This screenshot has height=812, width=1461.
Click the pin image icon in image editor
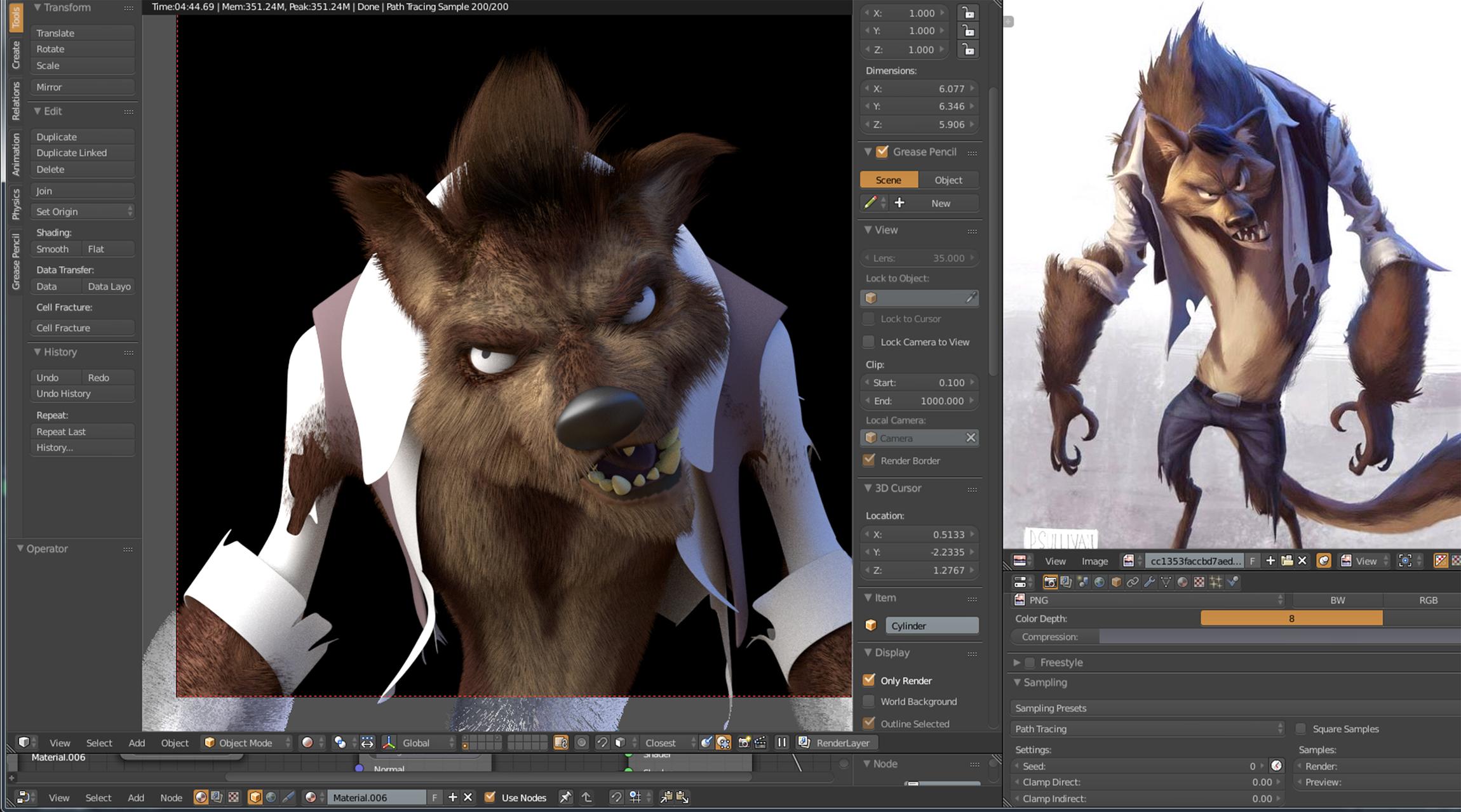click(1324, 561)
